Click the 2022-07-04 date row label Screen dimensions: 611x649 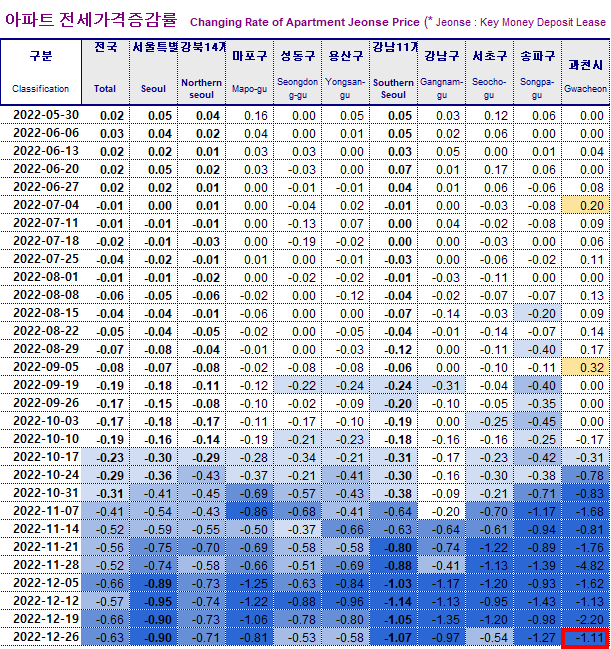pyautogui.click(x=46, y=205)
